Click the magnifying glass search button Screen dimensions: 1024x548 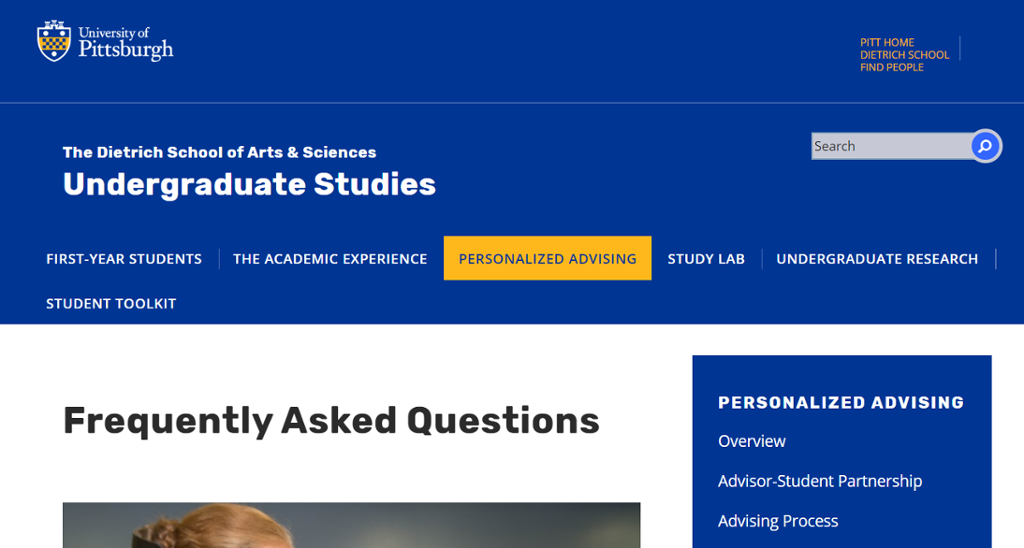985,146
